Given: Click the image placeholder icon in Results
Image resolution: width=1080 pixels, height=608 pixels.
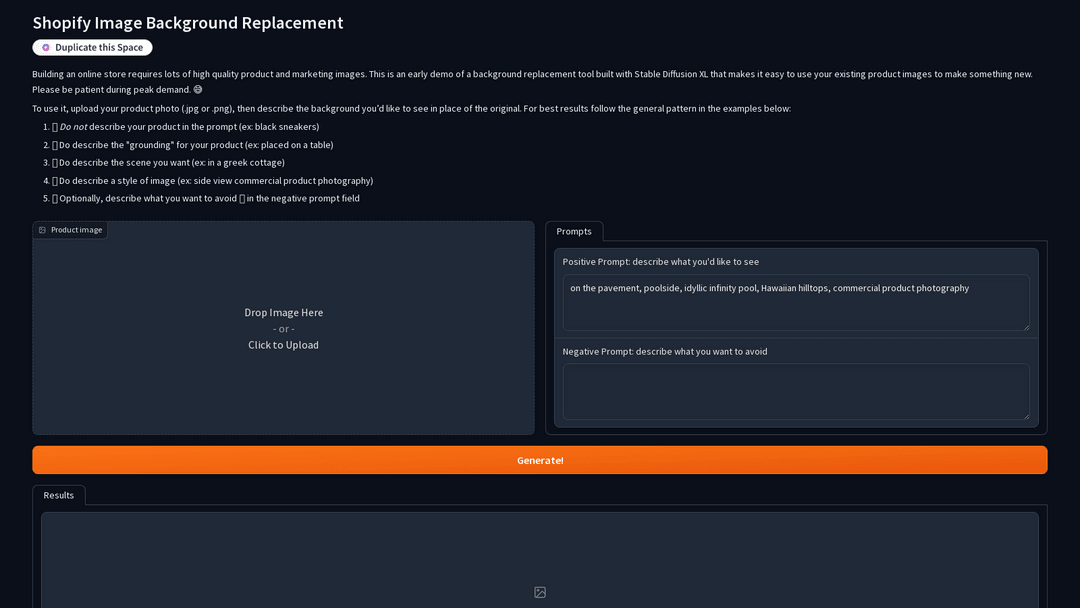Looking at the screenshot, I should [540, 592].
